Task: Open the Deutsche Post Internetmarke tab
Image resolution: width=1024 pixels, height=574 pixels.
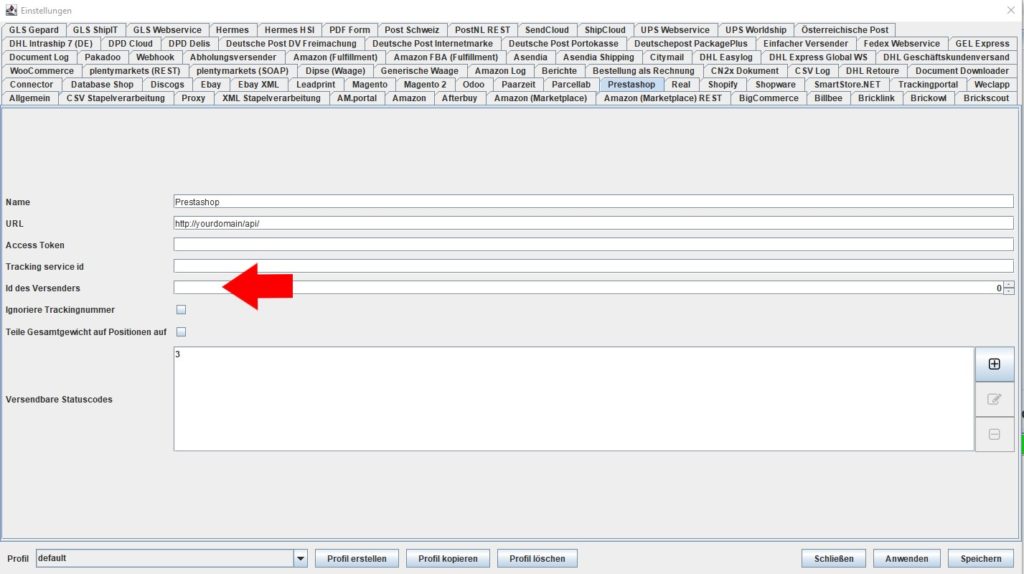Action: pyautogui.click(x=432, y=44)
